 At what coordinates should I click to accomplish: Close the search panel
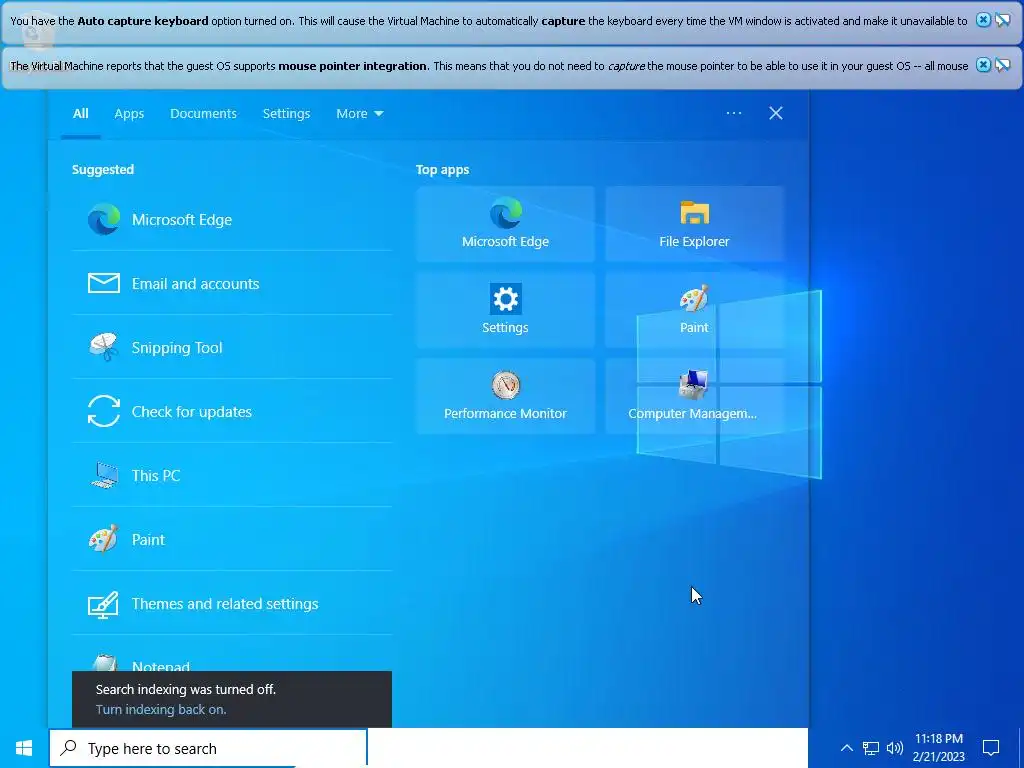[776, 113]
